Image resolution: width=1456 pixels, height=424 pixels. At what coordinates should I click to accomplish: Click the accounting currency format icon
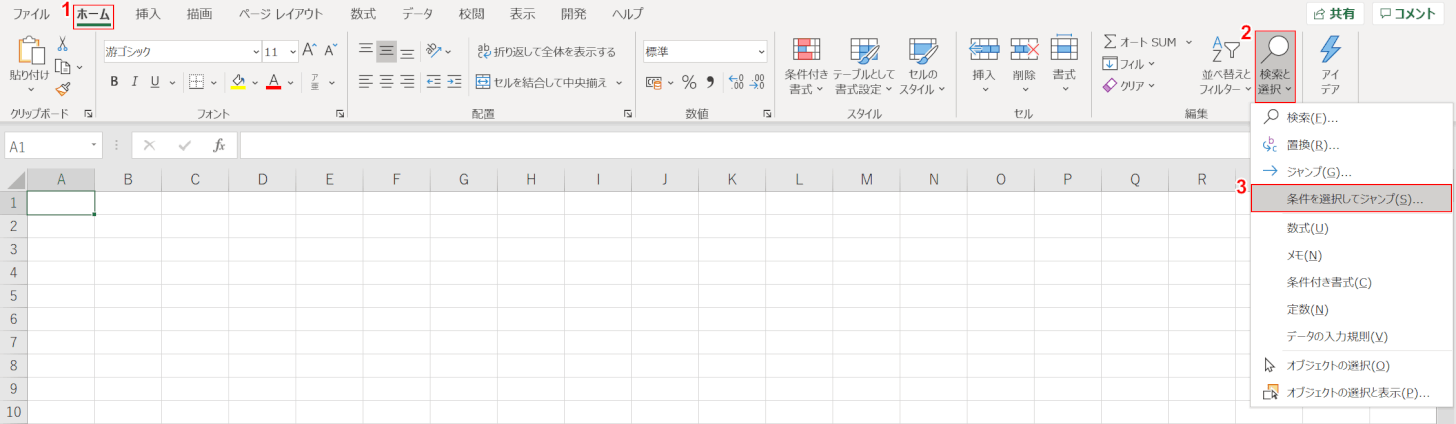pyautogui.click(x=654, y=82)
